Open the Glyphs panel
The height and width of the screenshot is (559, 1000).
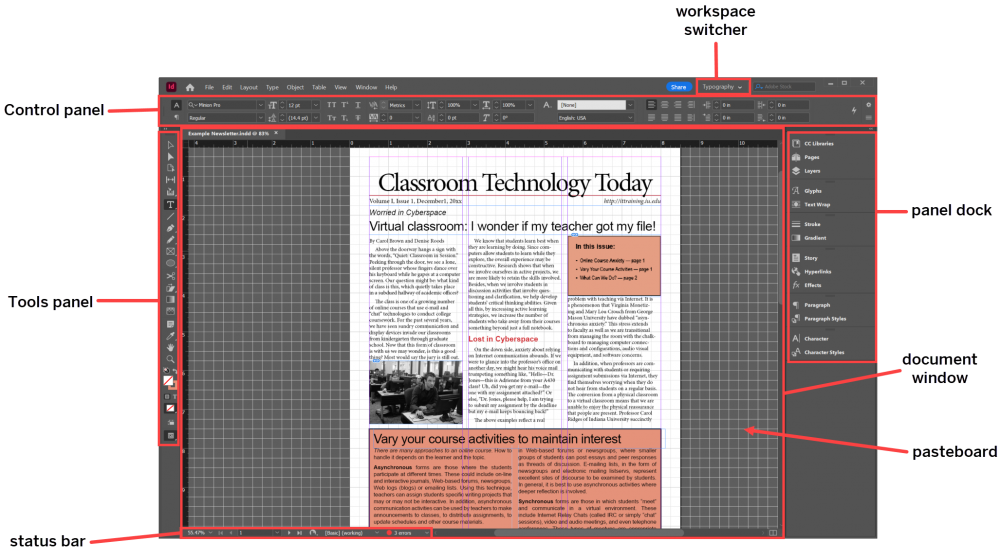(x=814, y=190)
